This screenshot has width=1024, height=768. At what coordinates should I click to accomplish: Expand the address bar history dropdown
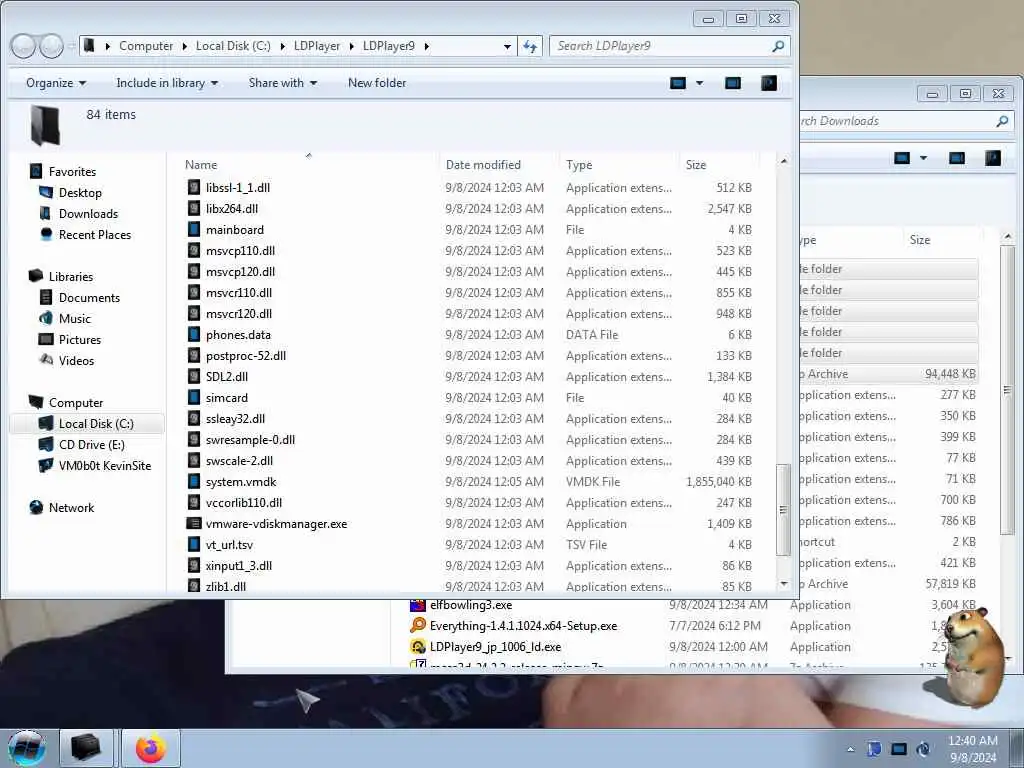coord(507,46)
